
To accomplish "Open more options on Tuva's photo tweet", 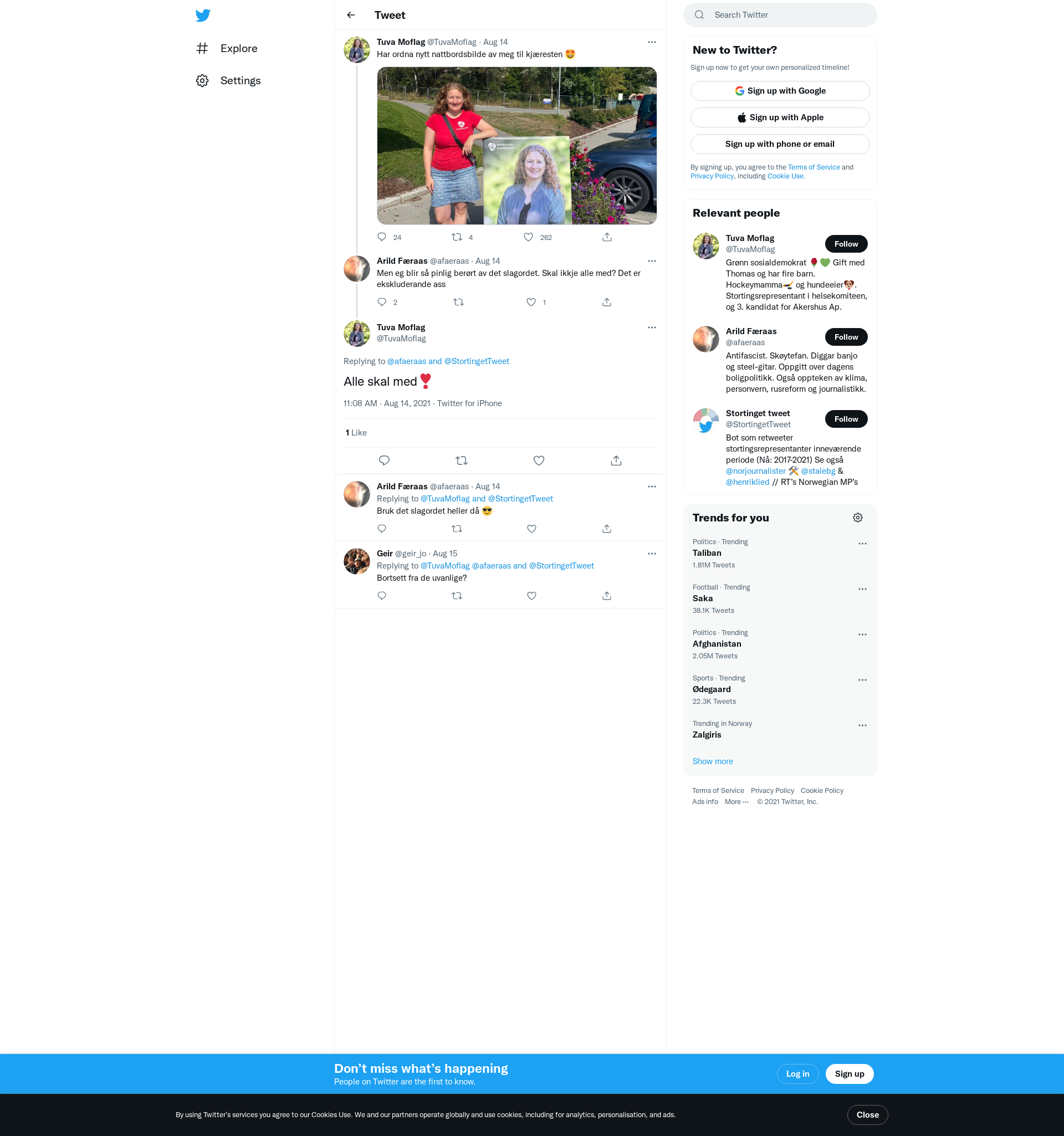I will [x=652, y=42].
